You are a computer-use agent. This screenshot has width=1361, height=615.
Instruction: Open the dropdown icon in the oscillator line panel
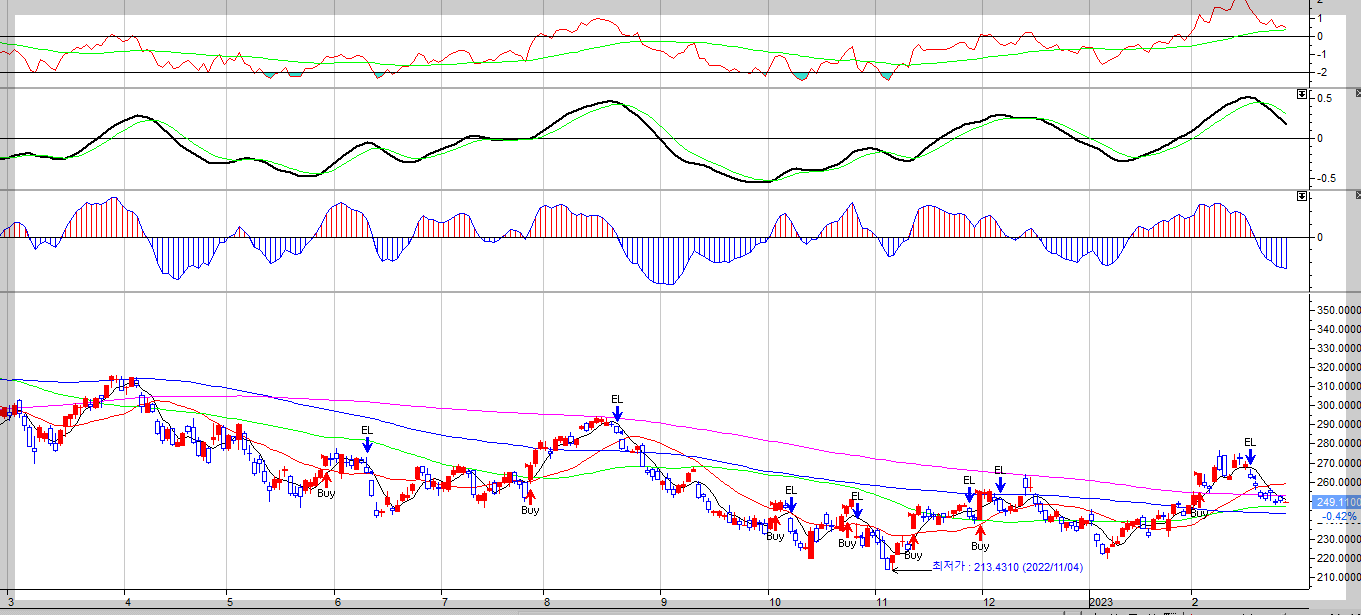coord(1301,94)
